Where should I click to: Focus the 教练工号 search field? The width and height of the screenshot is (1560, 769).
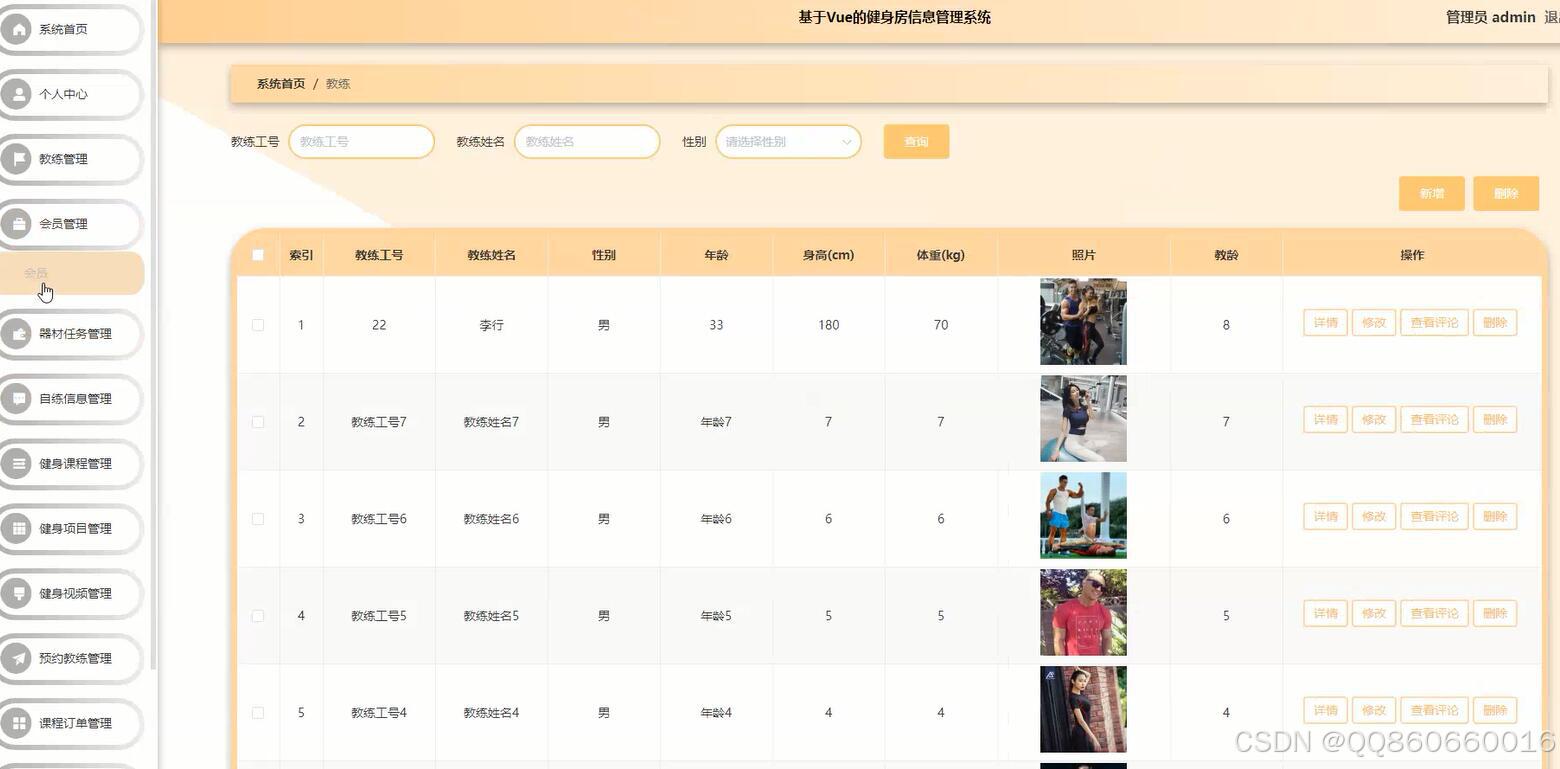click(361, 142)
